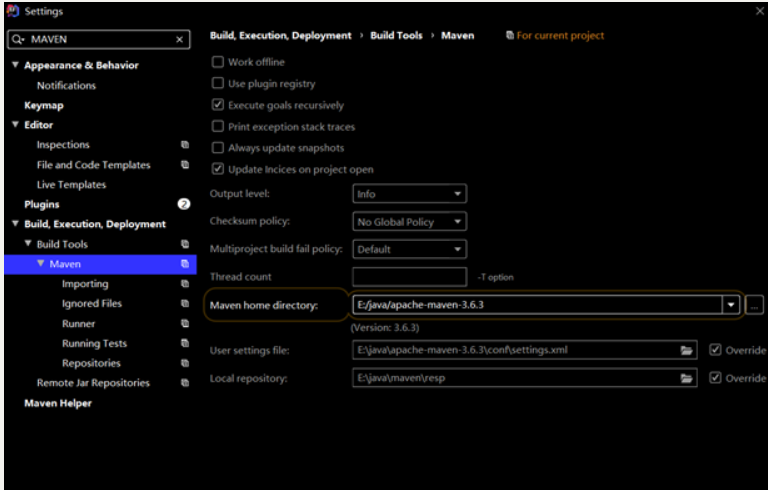Open Maven Repositories settings
The image size is (768, 490).
point(91,363)
